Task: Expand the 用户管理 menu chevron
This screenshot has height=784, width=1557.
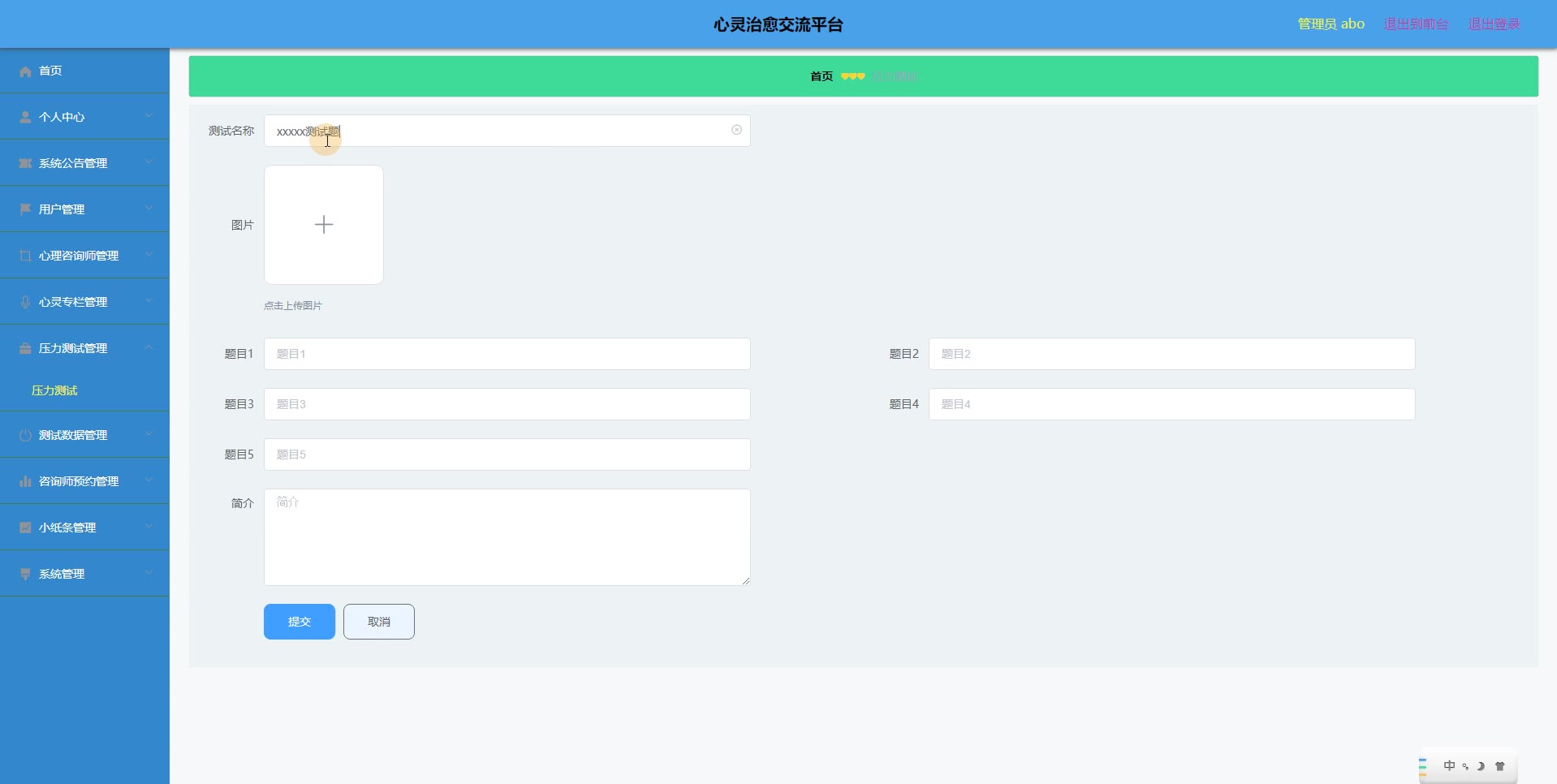Action: [x=149, y=209]
